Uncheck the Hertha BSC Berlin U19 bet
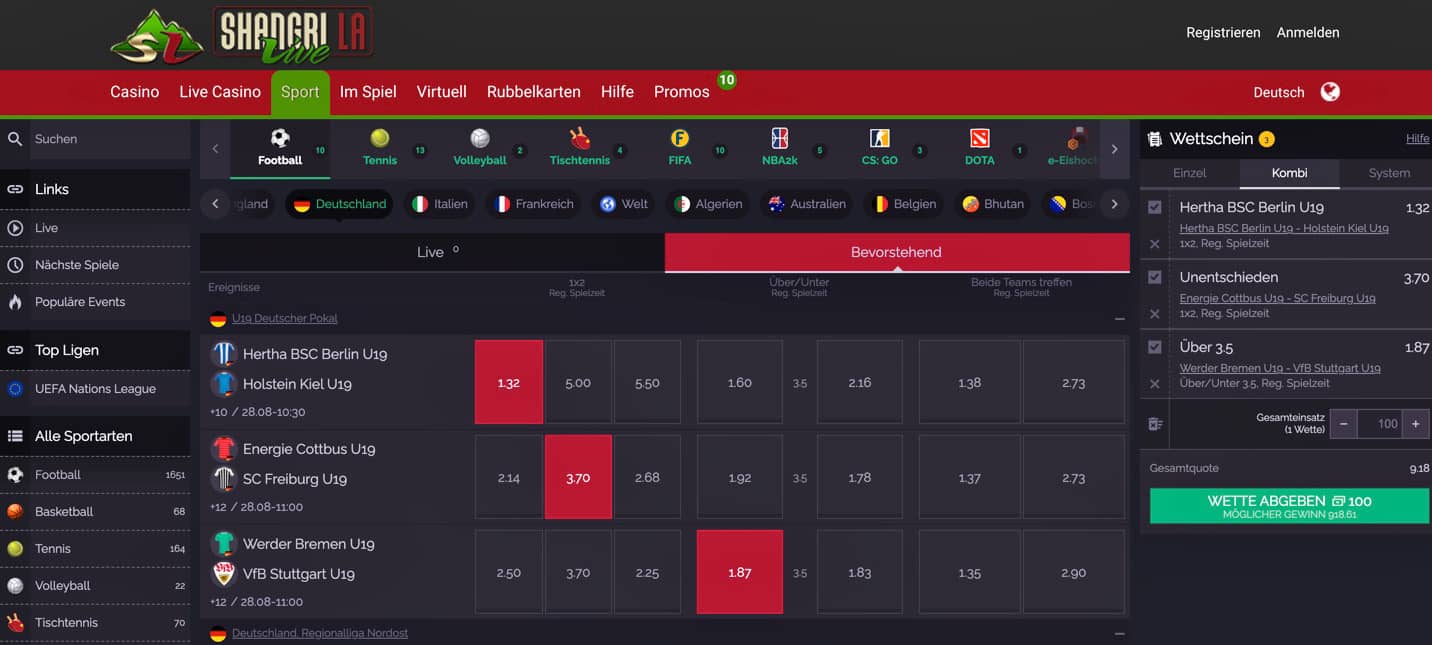 [x=1155, y=207]
